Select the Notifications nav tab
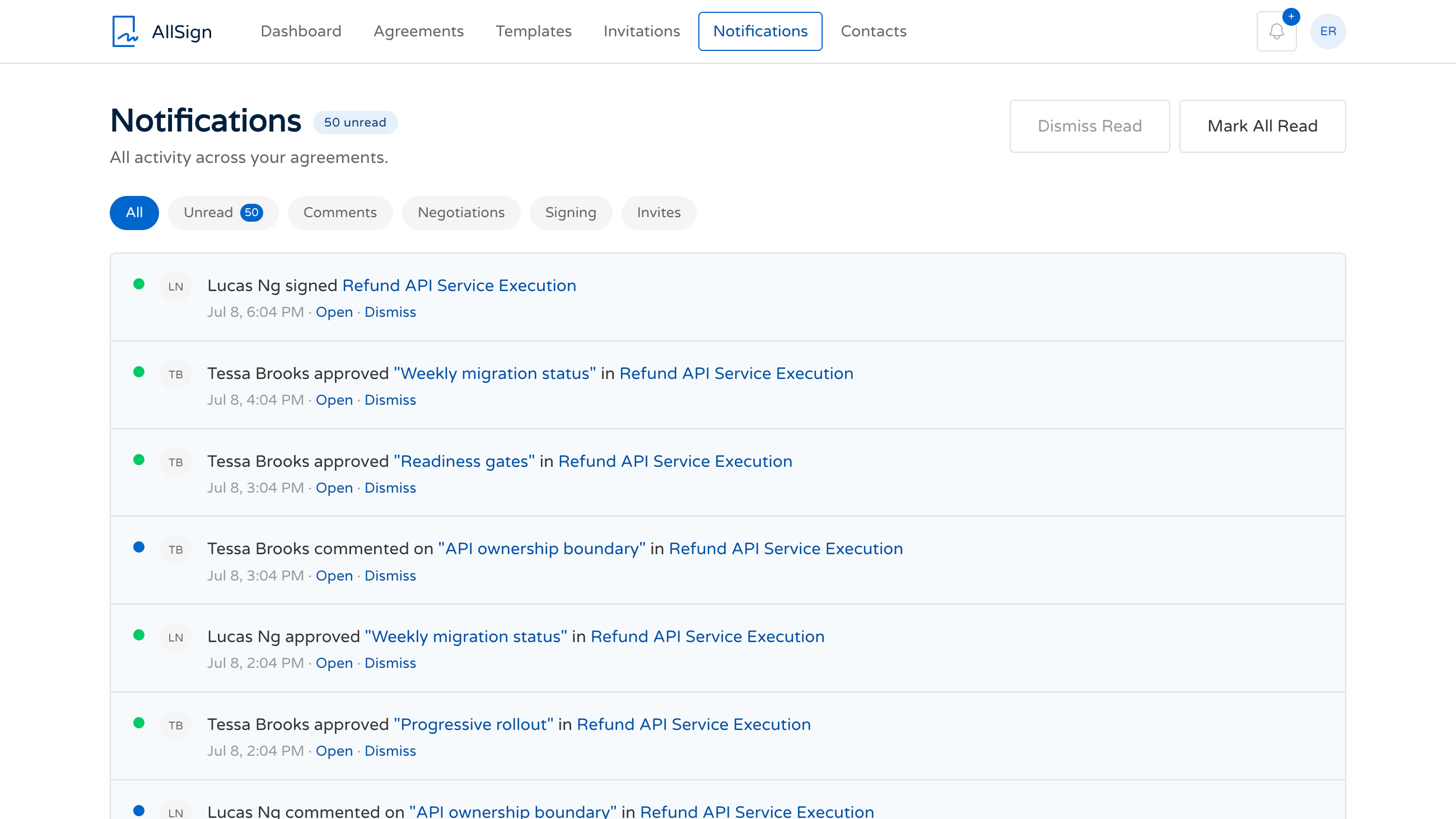The height and width of the screenshot is (819, 1456). coord(760,31)
